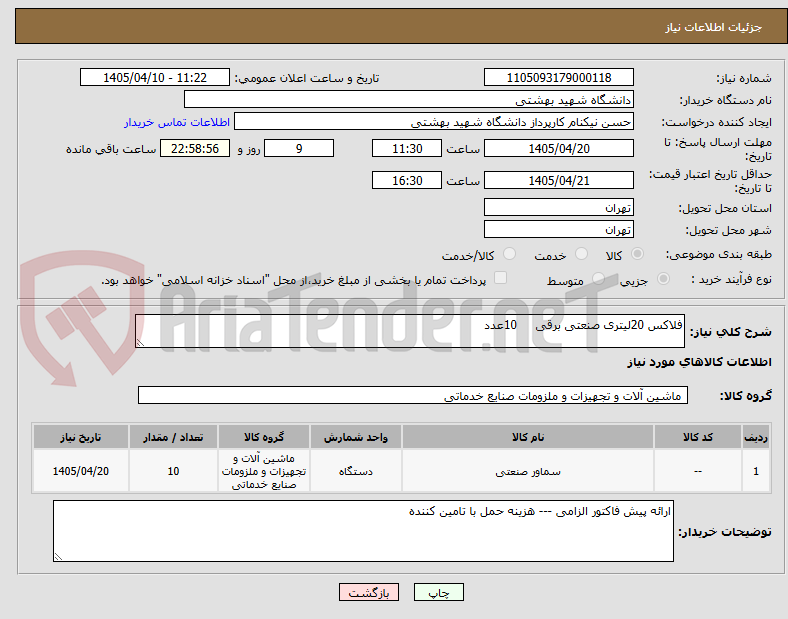Click the بازگشت back button

click(x=369, y=593)
